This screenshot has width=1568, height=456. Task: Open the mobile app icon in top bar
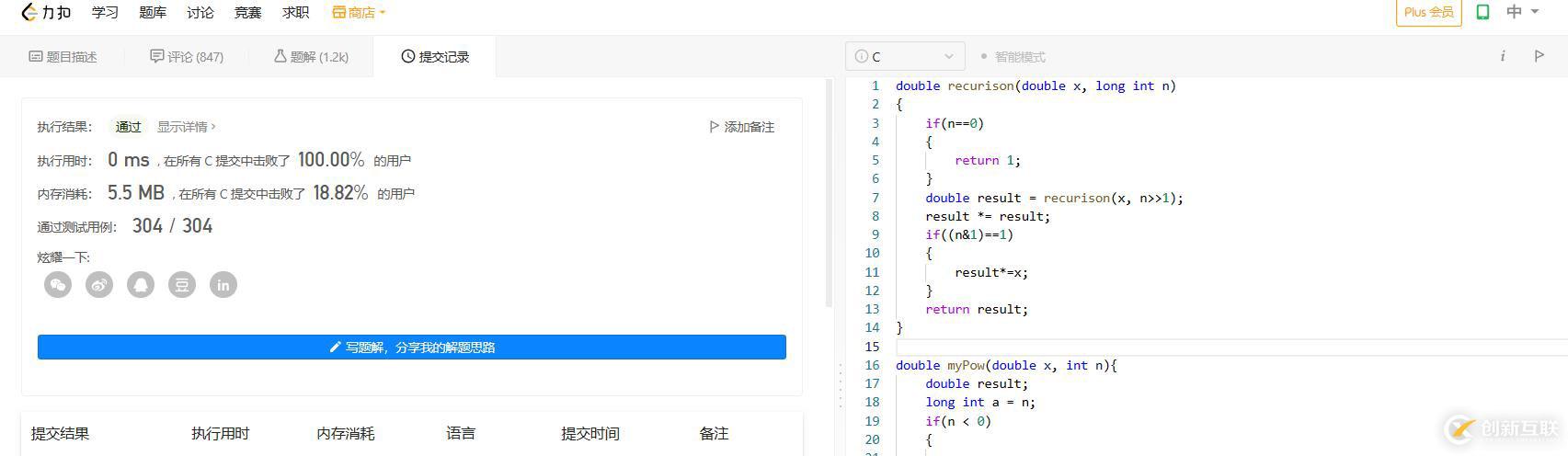tap(1482, 12)
